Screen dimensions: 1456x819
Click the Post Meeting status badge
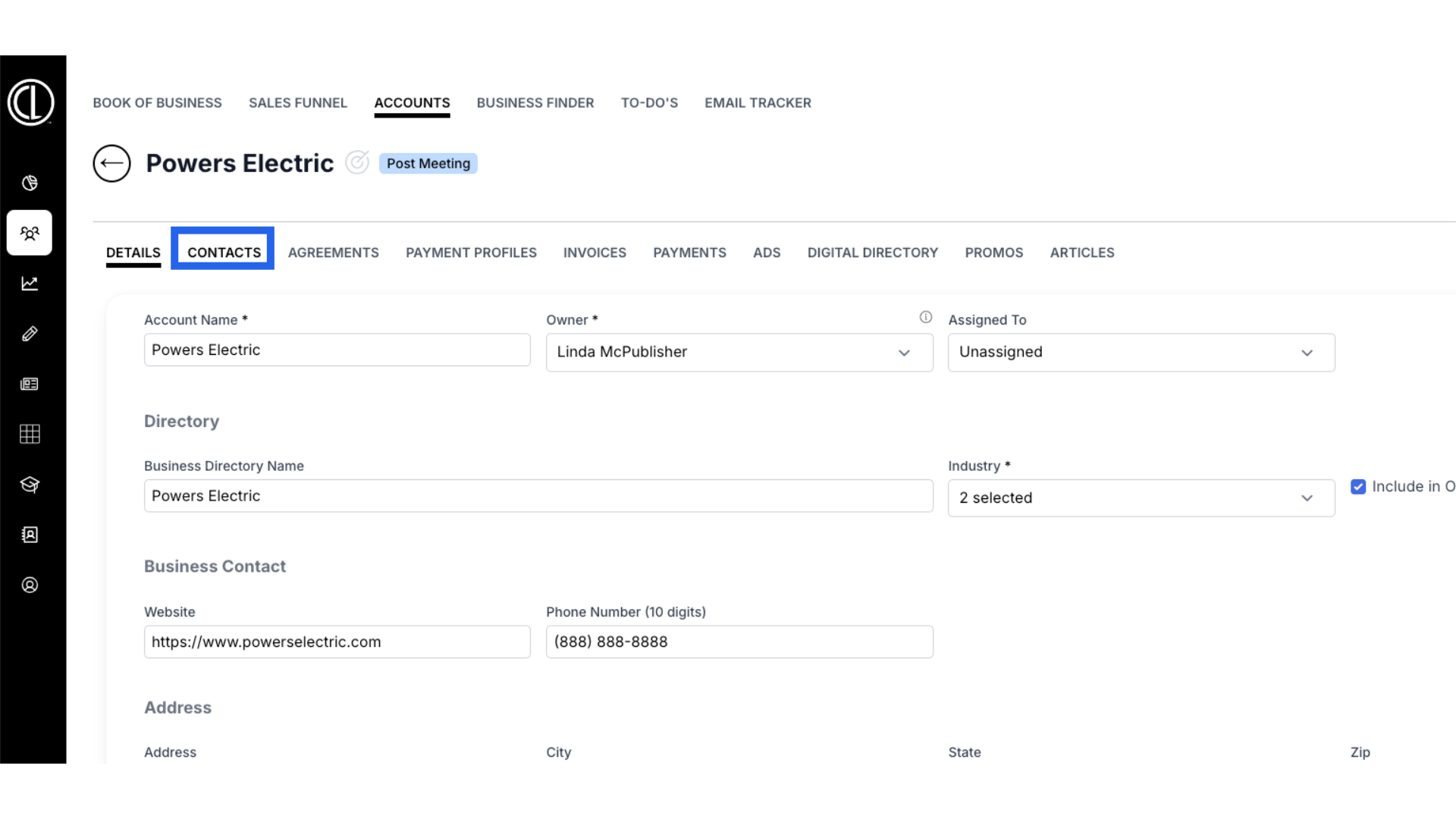pyautogui.click(x=428, y=163)
